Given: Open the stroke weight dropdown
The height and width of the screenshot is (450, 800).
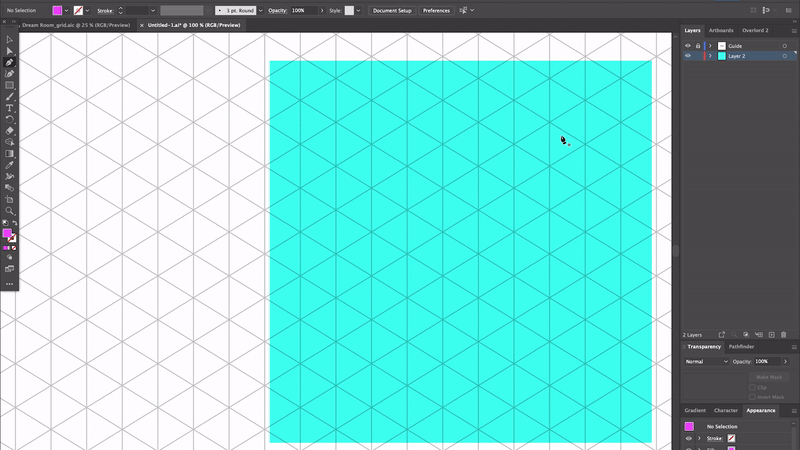Looking at the screenshot, I should pos(153,11).
